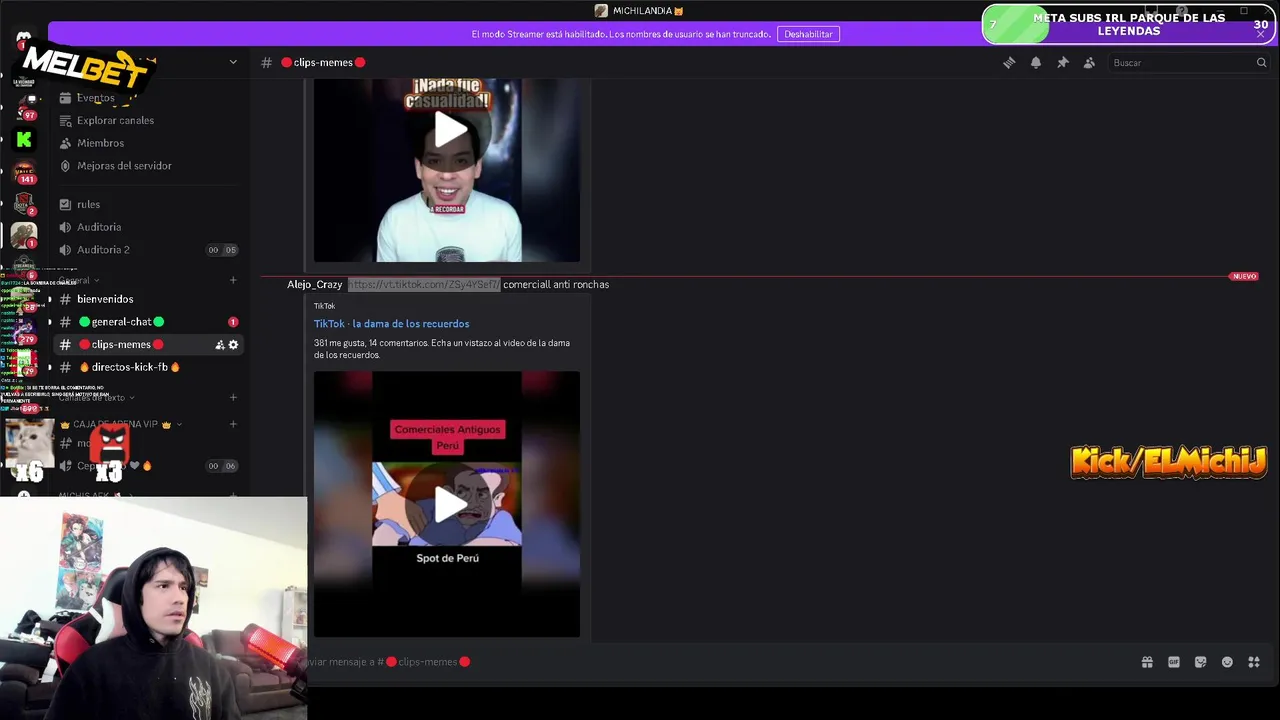Collapse the Canales de texto category
Screen dimensions: 1280x720
pyautogui.click(x=96, y=397)
